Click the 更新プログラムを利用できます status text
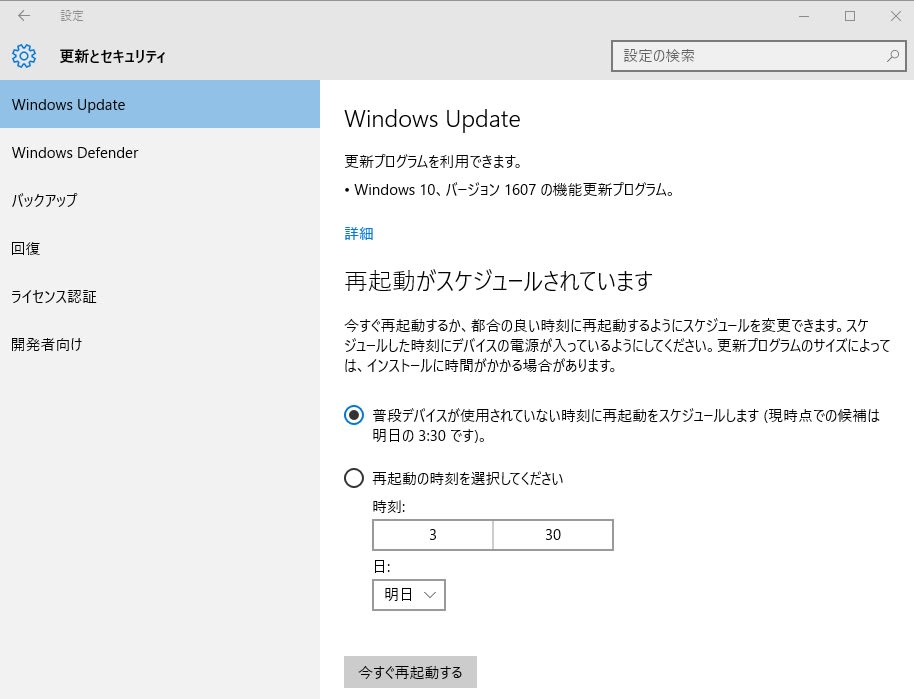914x699 pixels. [x=433, y=161]
